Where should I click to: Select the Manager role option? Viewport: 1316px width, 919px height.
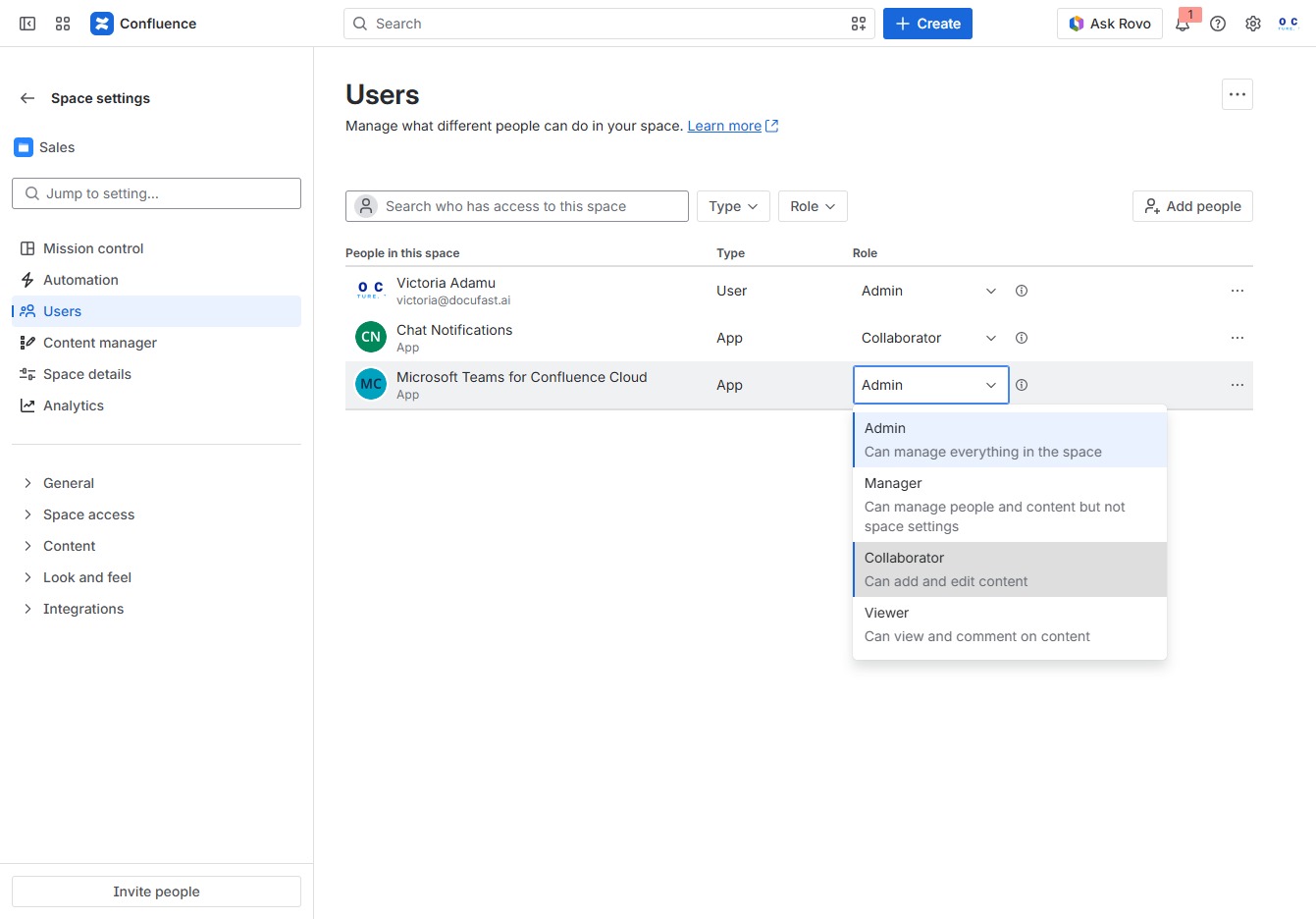point(1010,505)
